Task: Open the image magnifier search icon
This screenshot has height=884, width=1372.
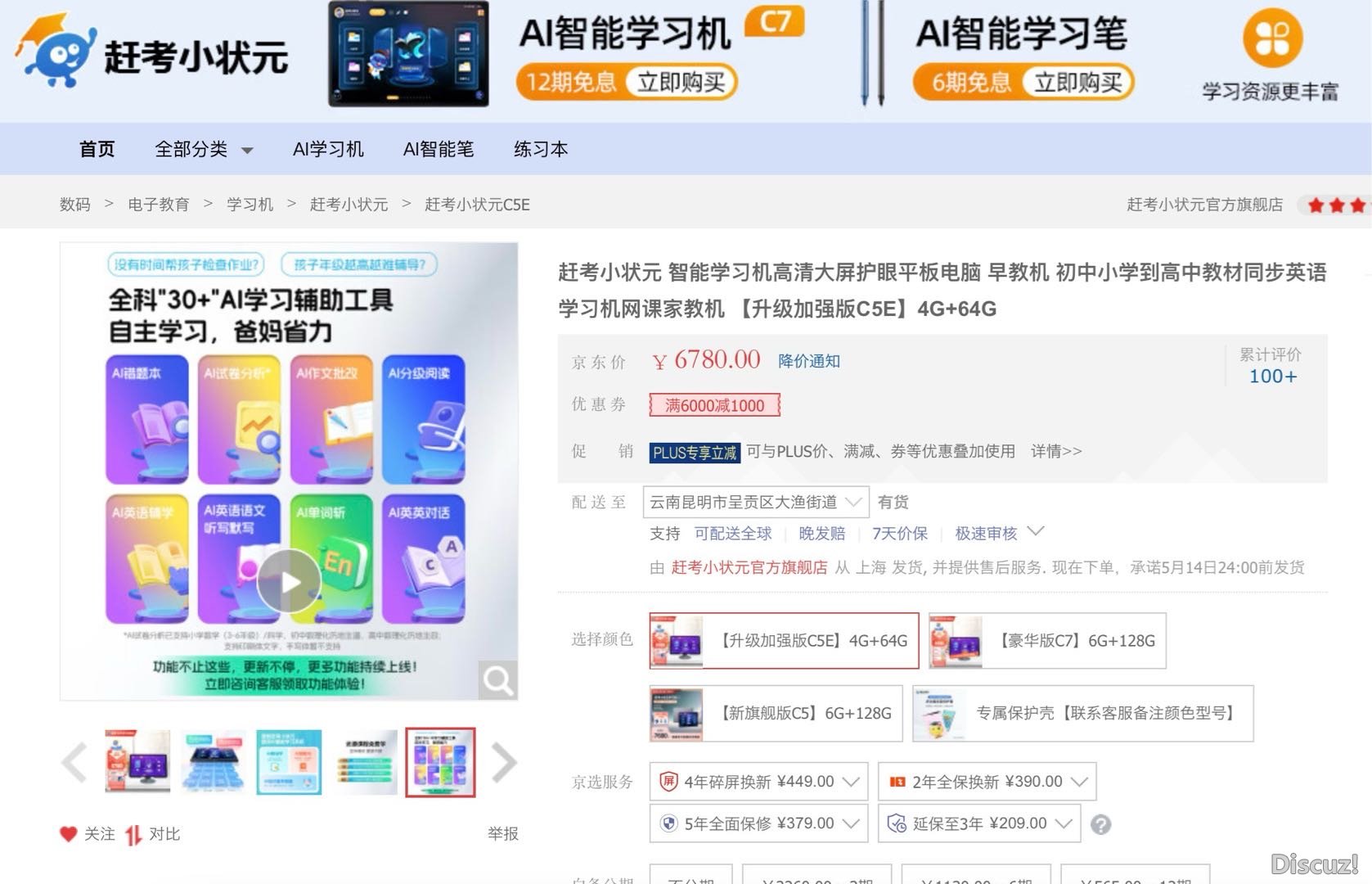Action: point(497,679)
